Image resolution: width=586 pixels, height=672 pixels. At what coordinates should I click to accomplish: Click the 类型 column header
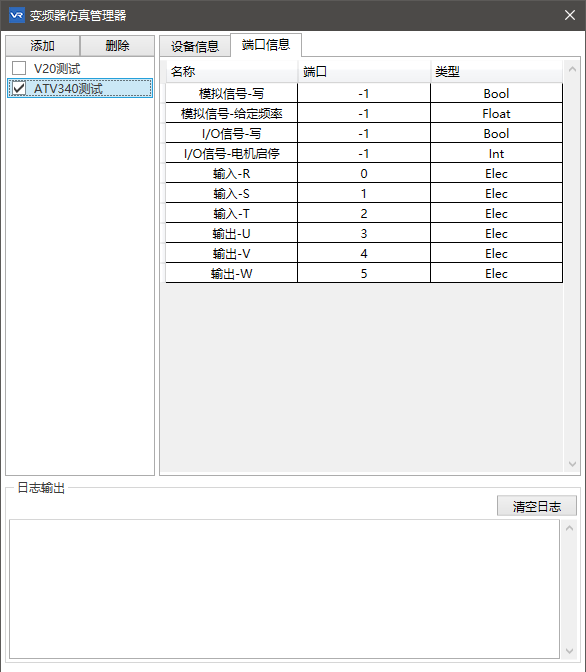[496, 71]
